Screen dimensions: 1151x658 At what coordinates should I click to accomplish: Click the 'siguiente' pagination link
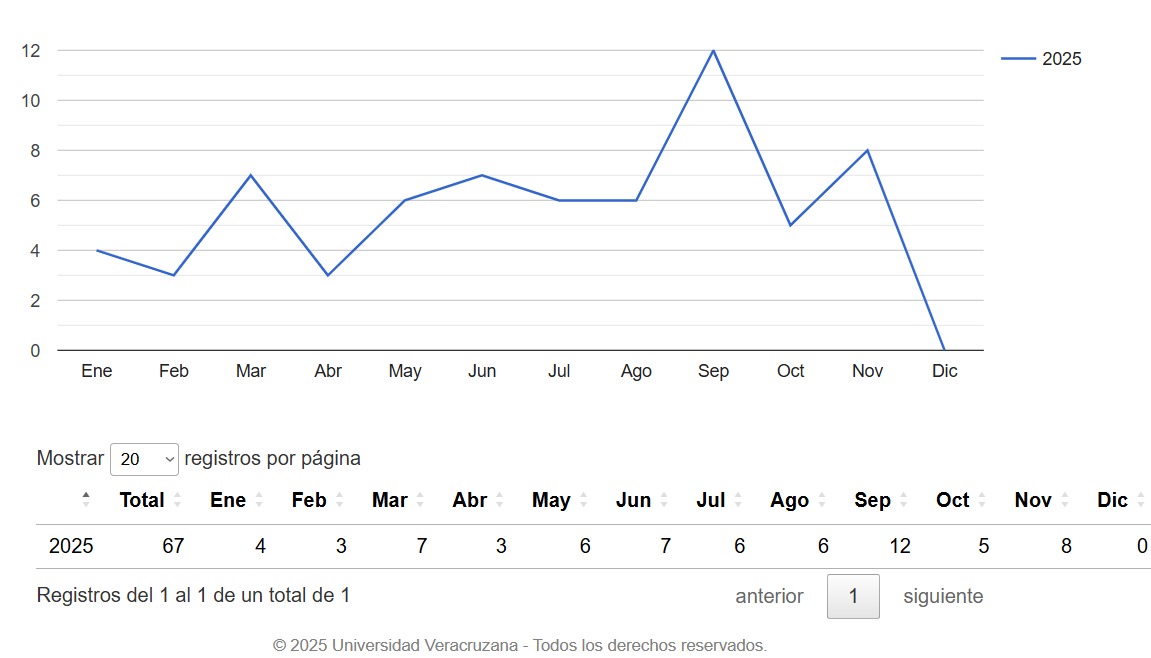tap(943, 596)
